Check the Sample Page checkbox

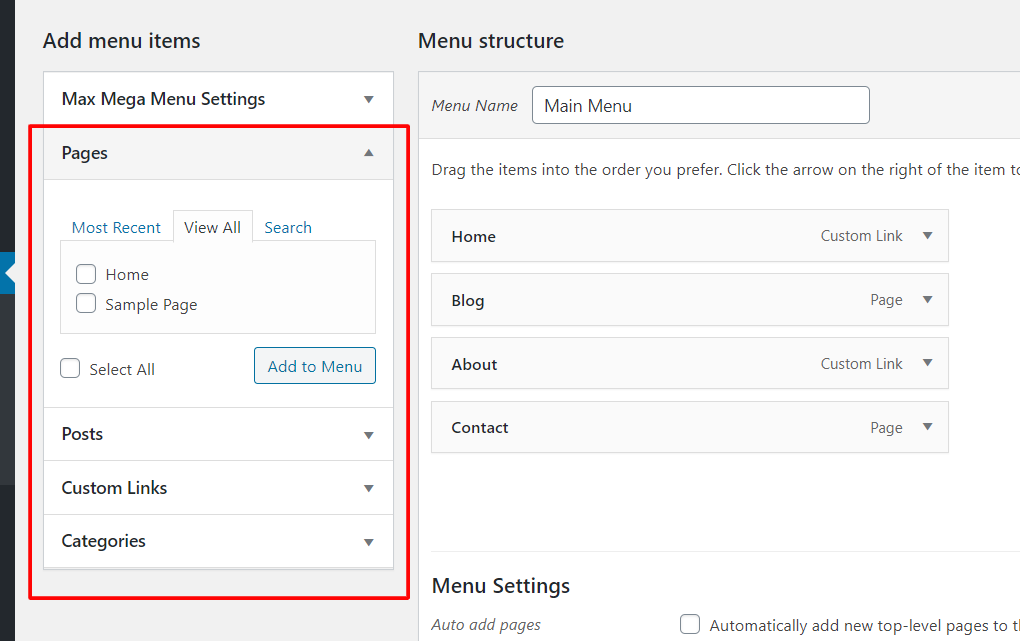[86, 303]
